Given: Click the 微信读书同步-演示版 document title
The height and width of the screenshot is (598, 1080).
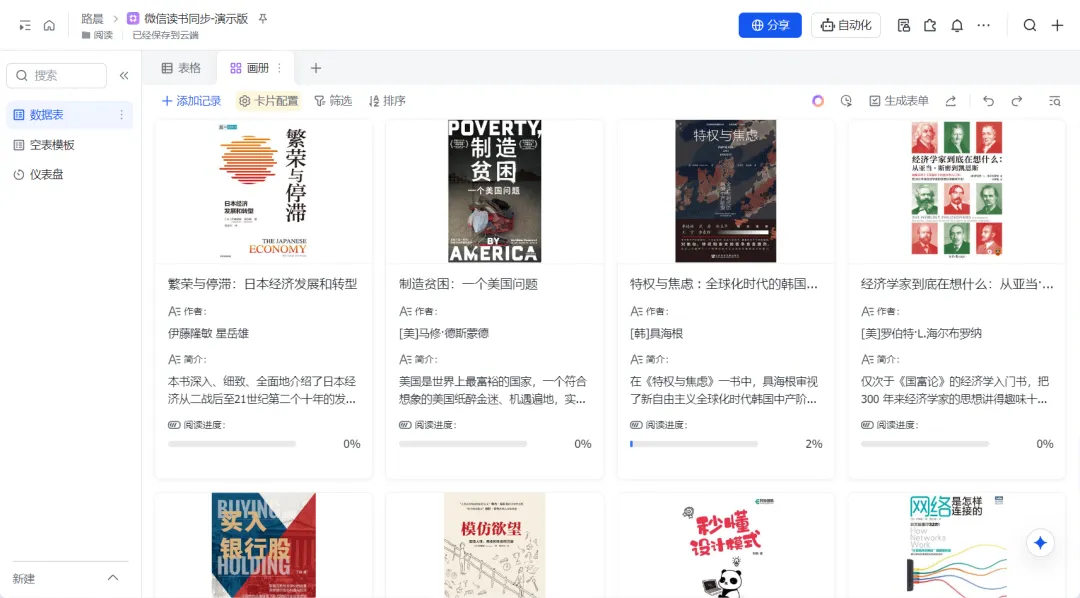Looking at the screenshot, I should pos(196,19).
